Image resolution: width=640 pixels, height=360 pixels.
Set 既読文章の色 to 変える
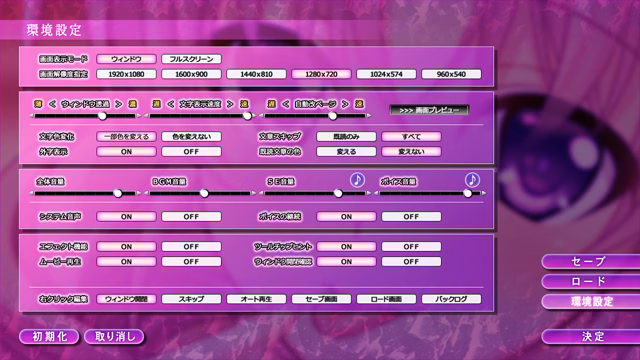coord(346,152)
